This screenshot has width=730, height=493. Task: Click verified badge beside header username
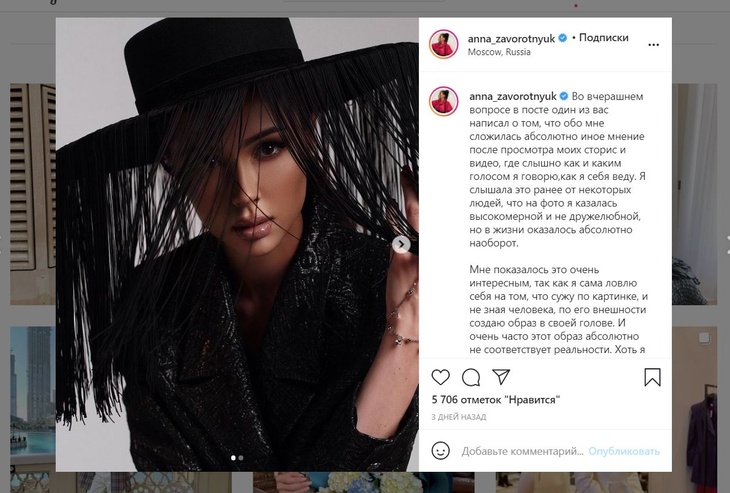tap(562, 38)
